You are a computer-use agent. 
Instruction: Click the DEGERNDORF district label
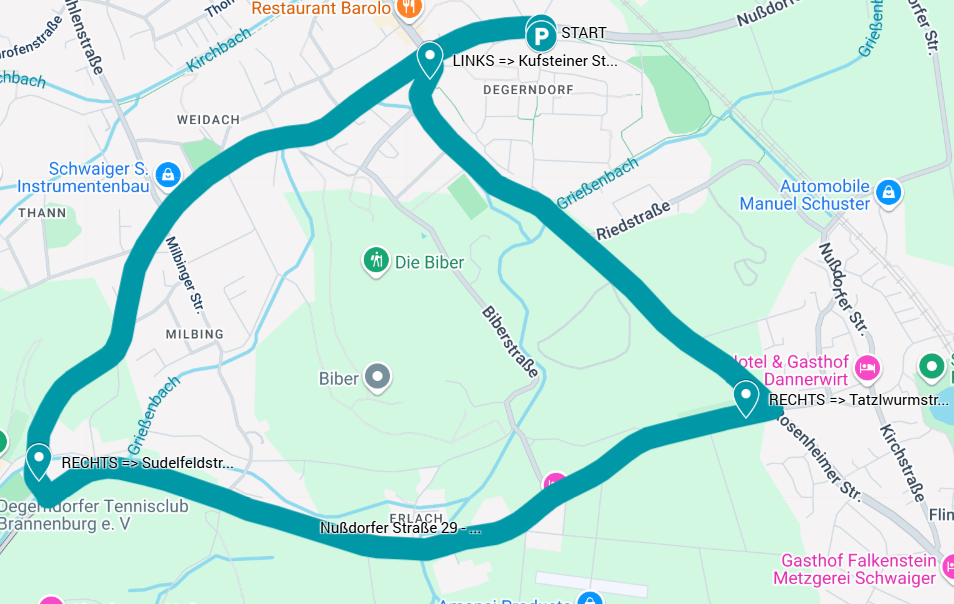pos(528,90)
